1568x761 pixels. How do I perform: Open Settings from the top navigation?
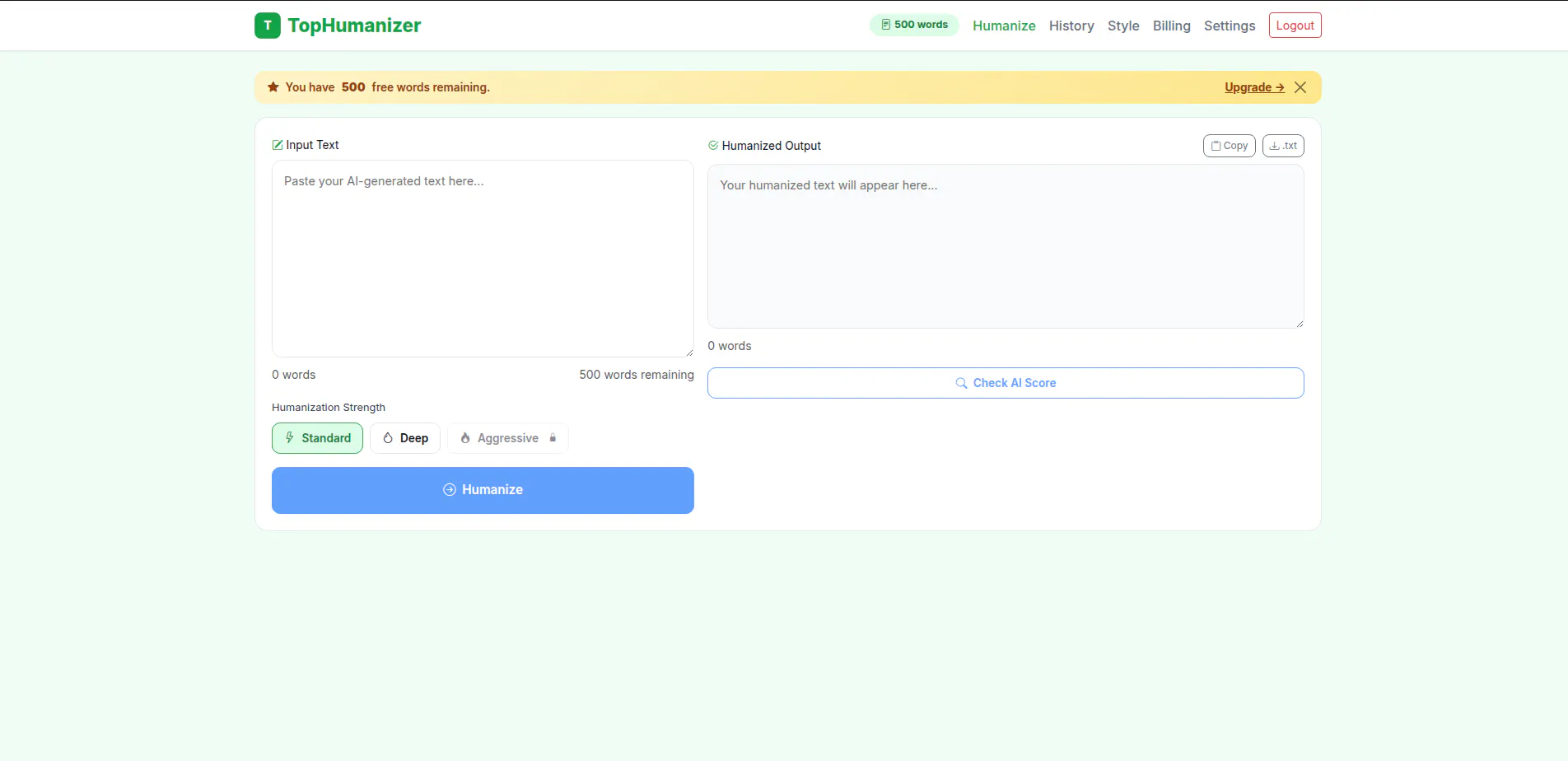tap(1230, 26)
